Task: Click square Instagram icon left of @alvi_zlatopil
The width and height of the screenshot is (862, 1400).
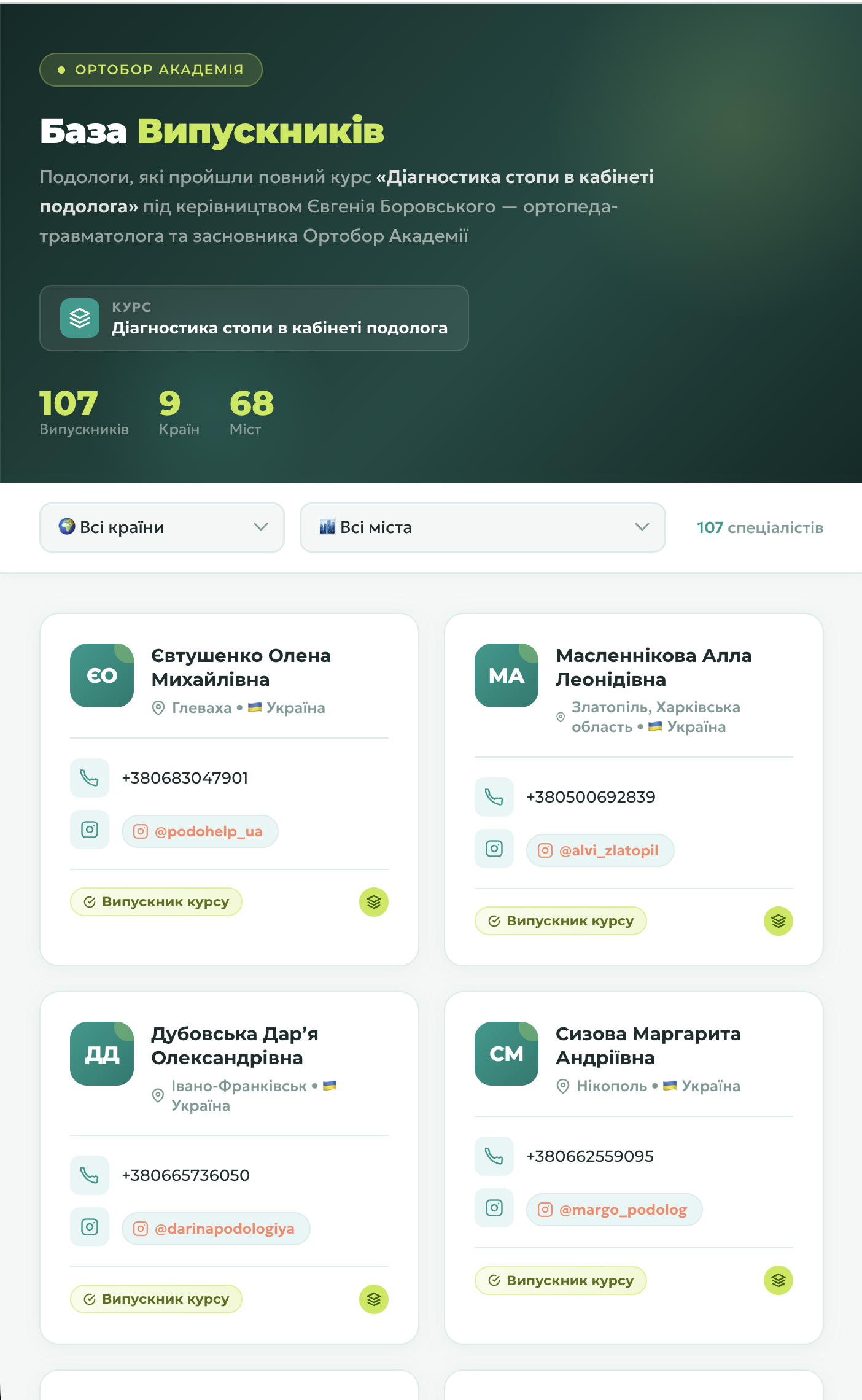Action: tap(494, 849)
